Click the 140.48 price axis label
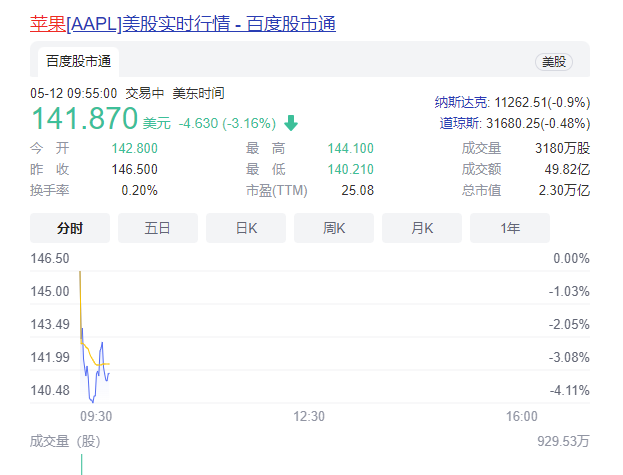The height and width of the screenshot is (475, 623). tap(50, 390)
